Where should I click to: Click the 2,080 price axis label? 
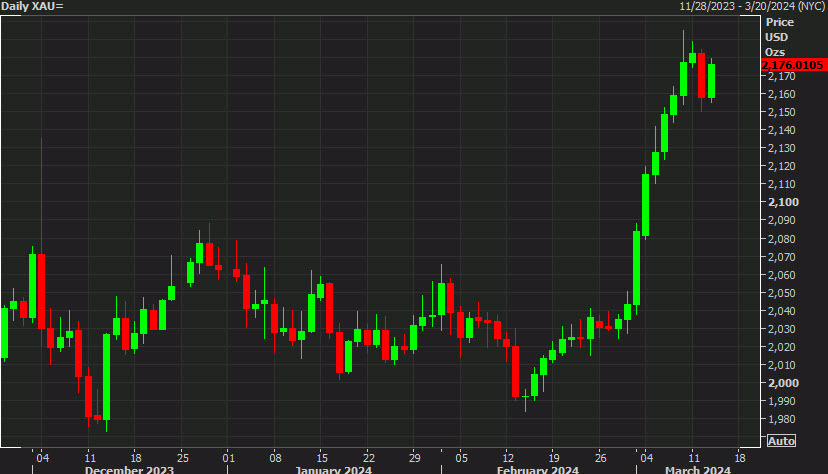pyautogui.click(x=782, y=239)
